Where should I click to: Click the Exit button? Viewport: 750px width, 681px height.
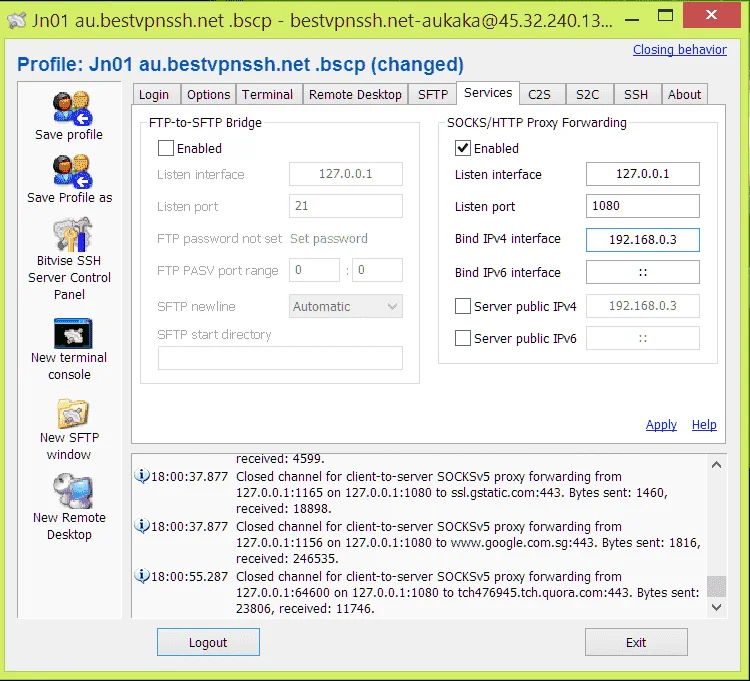point(636,642)
